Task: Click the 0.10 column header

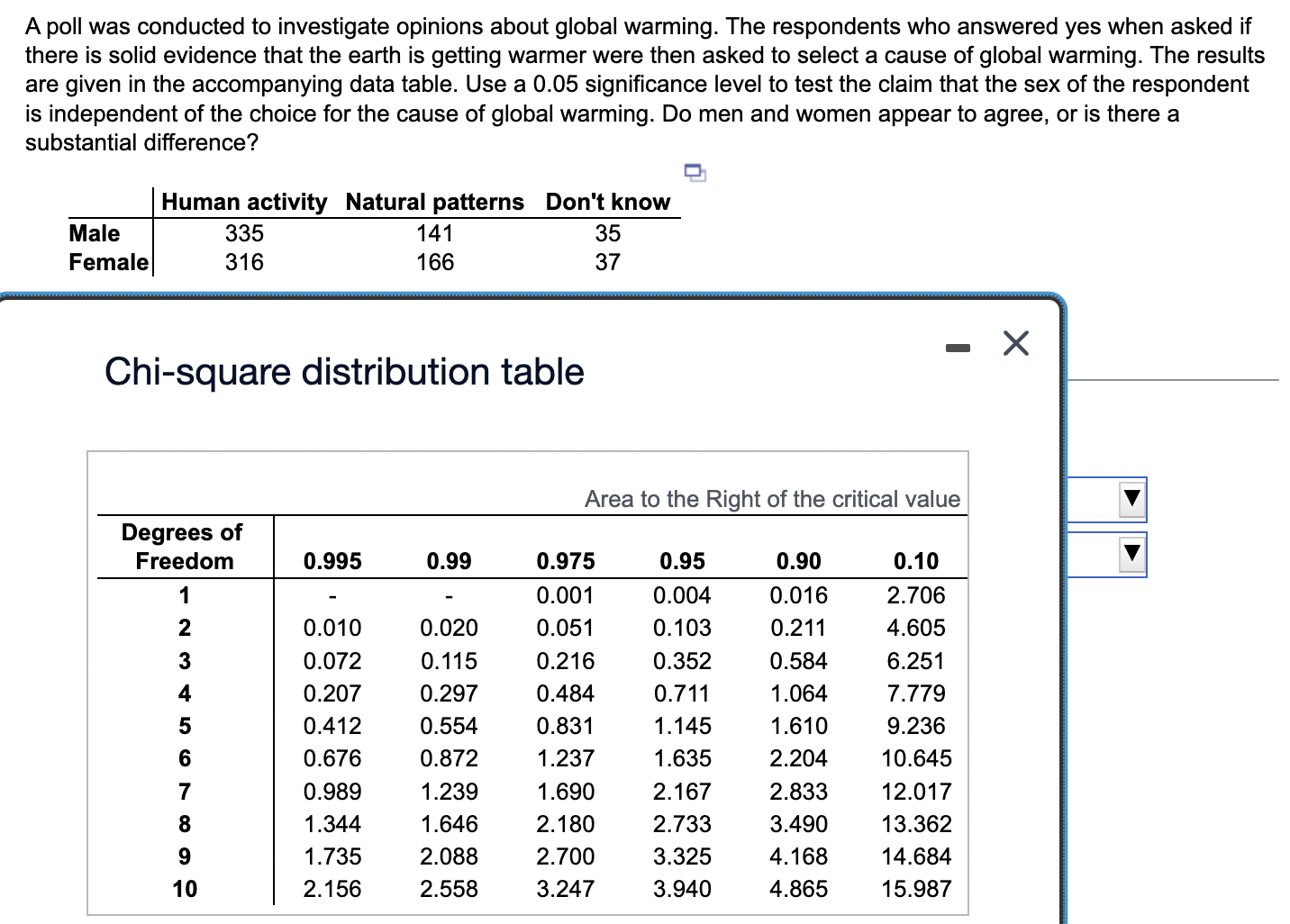Action: [916, 561]
